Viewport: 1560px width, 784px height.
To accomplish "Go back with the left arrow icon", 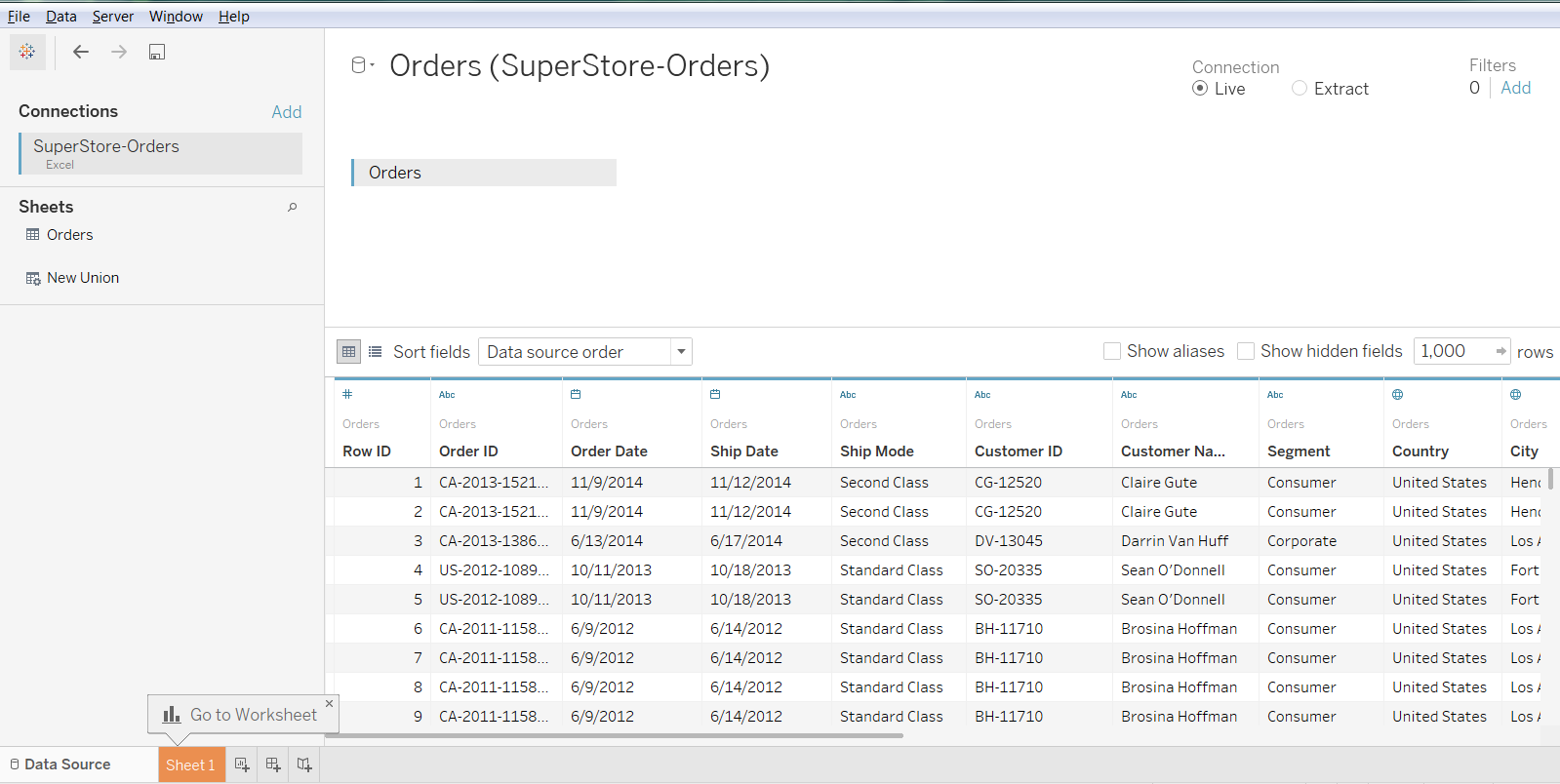I will click(x=81, y=52).
